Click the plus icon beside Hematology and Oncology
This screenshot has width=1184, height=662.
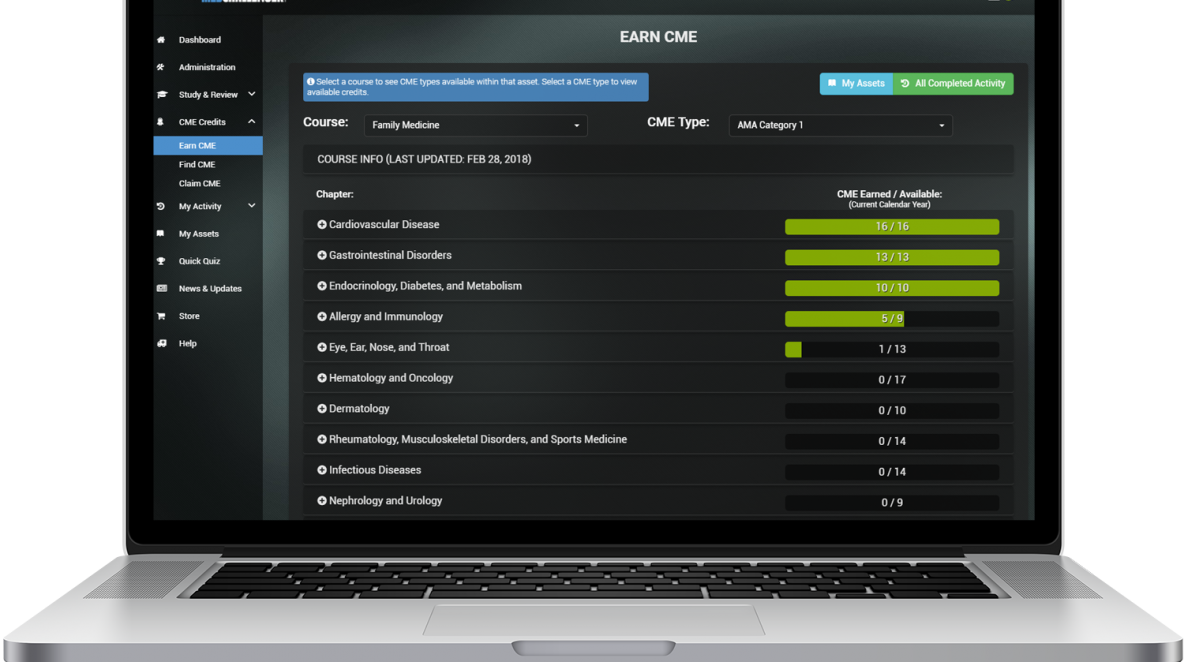[322, 378]
